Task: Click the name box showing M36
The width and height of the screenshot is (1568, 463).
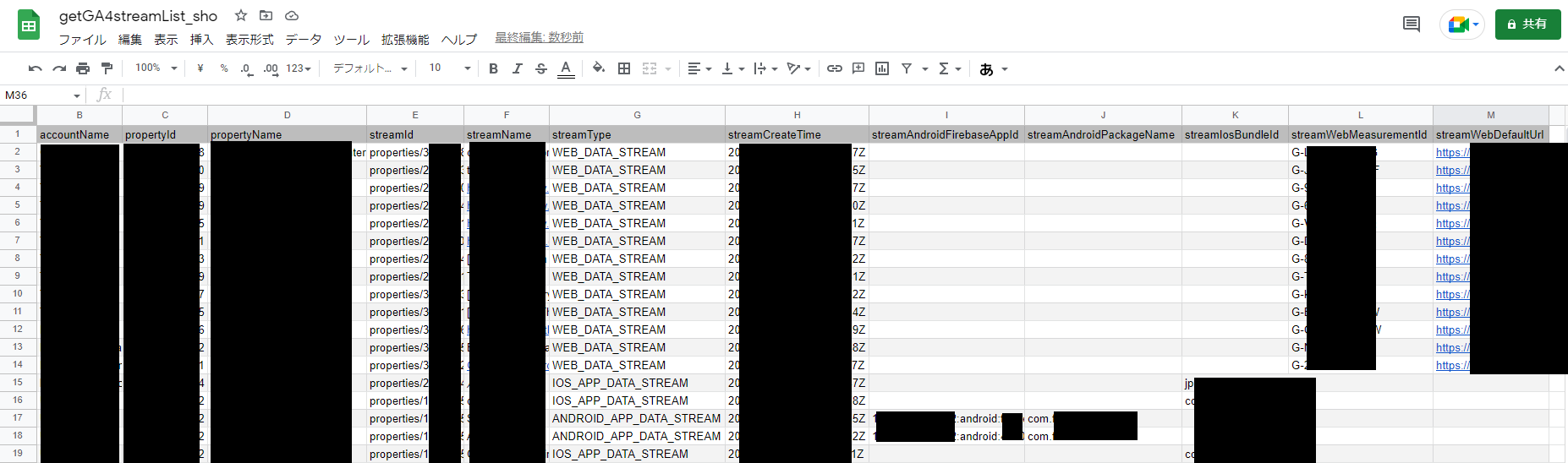Action: click(x=41, y=95)
